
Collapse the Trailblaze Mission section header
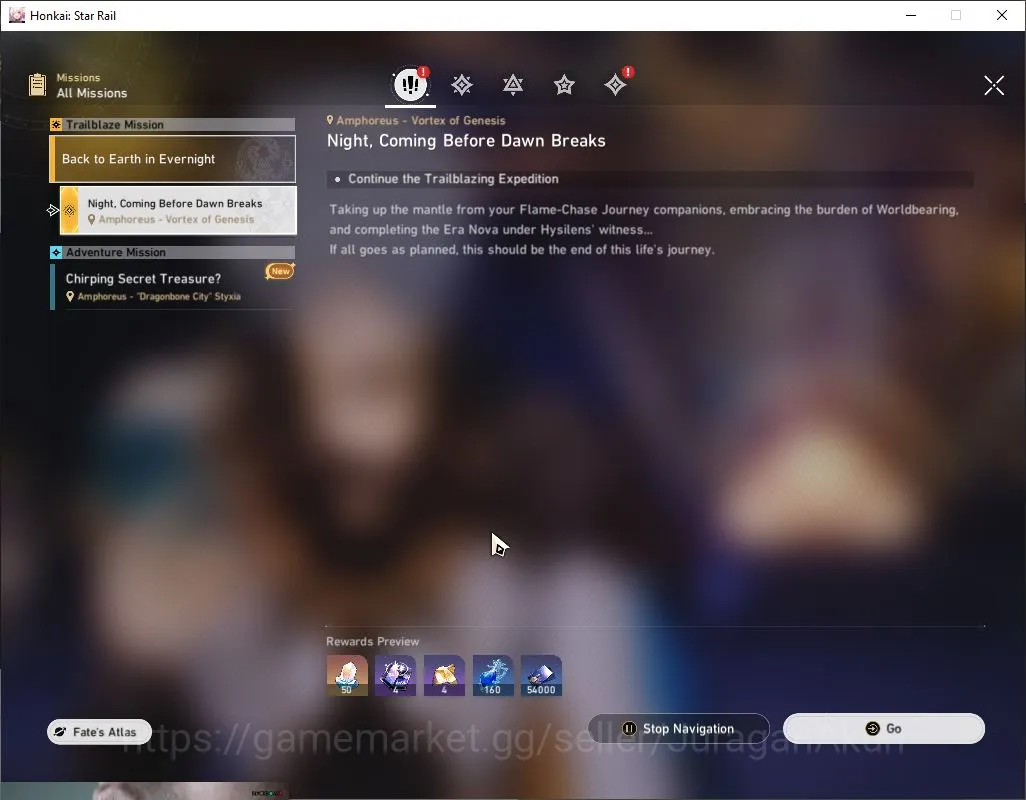(x=173, y=124)
